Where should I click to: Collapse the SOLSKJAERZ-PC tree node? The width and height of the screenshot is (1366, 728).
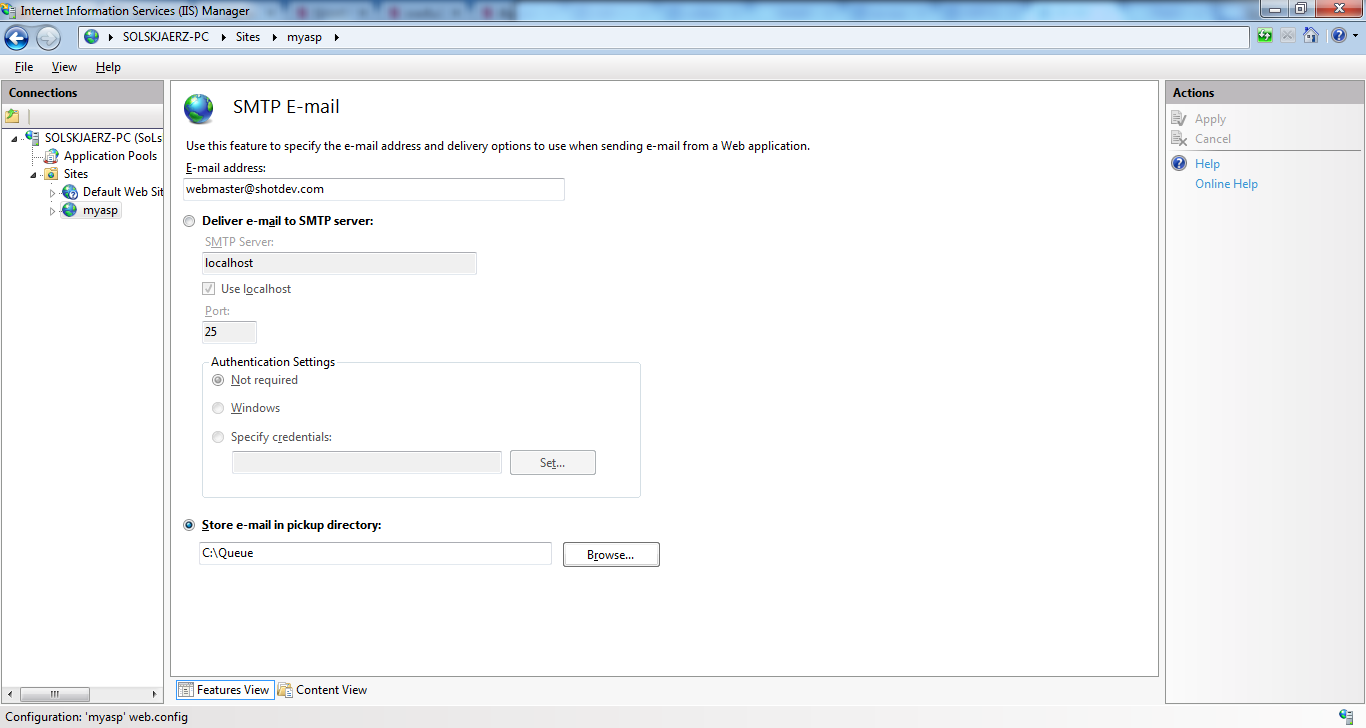[x=14, y=138]
